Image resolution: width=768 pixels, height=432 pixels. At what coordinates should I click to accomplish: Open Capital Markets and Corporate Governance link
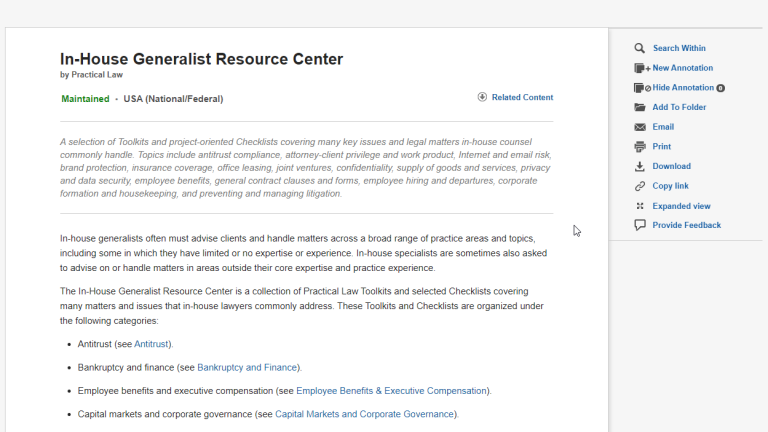[x=365, y=414]
